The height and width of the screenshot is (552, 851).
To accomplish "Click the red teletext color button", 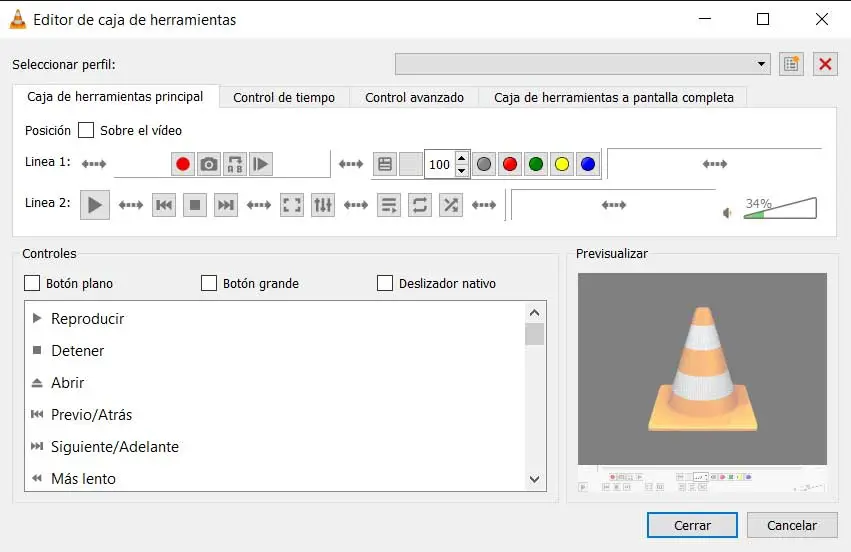I will [x=510, y=164].
